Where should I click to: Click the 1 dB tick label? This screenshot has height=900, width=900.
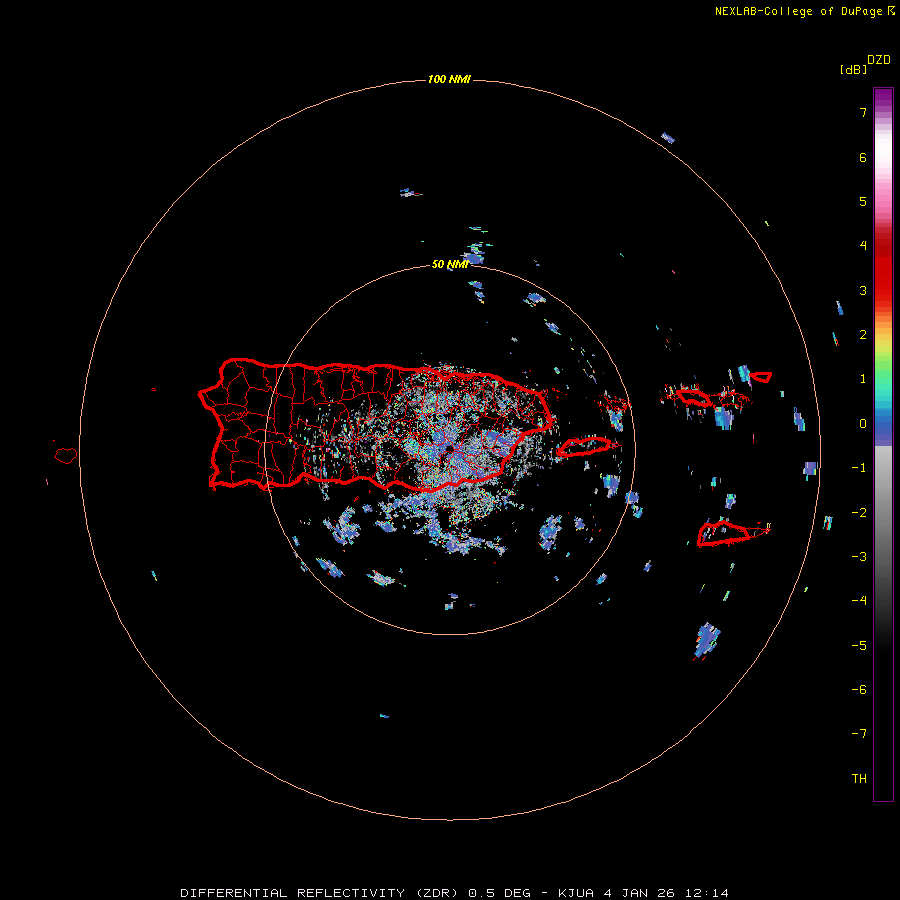863,379
